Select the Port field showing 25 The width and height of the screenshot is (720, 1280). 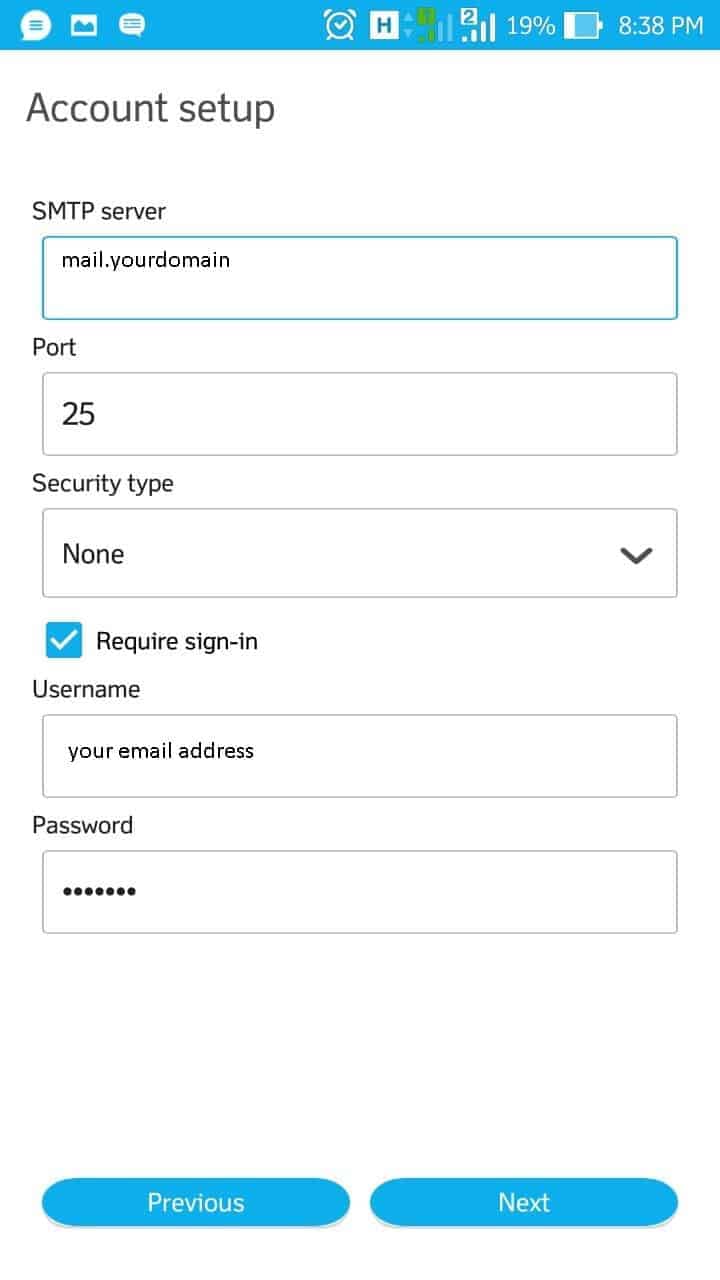360,414
